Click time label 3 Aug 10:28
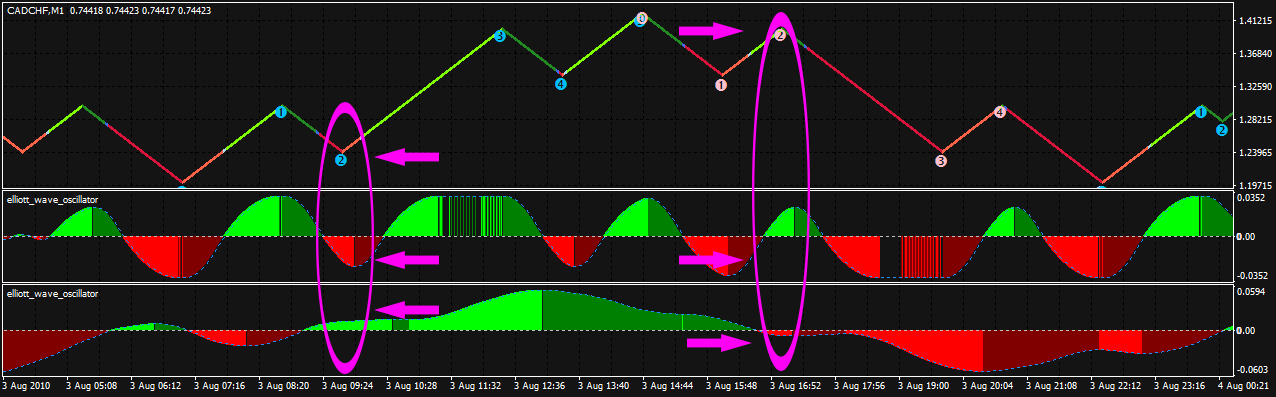The width and height of the screenshot is (1276, 397). click(412, 385)
